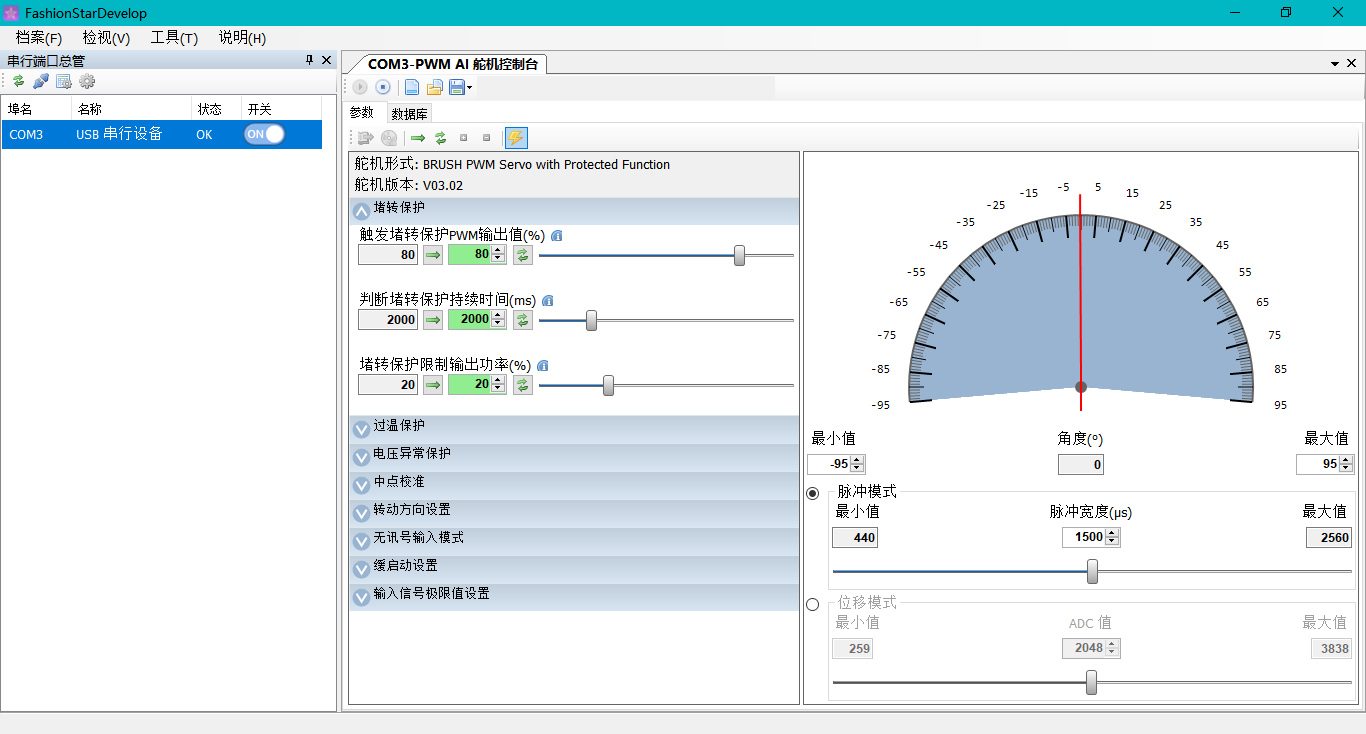Toggle COM3 port ON switch
Screen dimensions: 1366x734
pos(264,134)
